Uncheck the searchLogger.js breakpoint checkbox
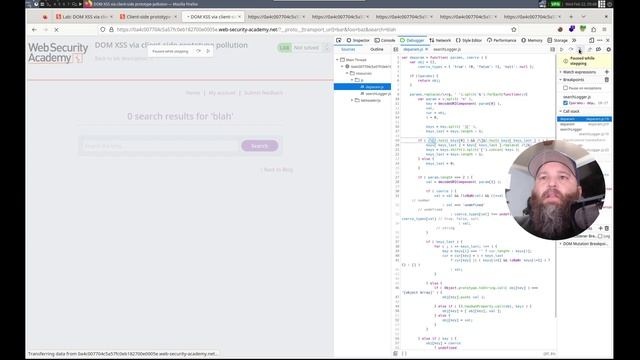This screenshot has width=640, height=360. click(565, 103)
